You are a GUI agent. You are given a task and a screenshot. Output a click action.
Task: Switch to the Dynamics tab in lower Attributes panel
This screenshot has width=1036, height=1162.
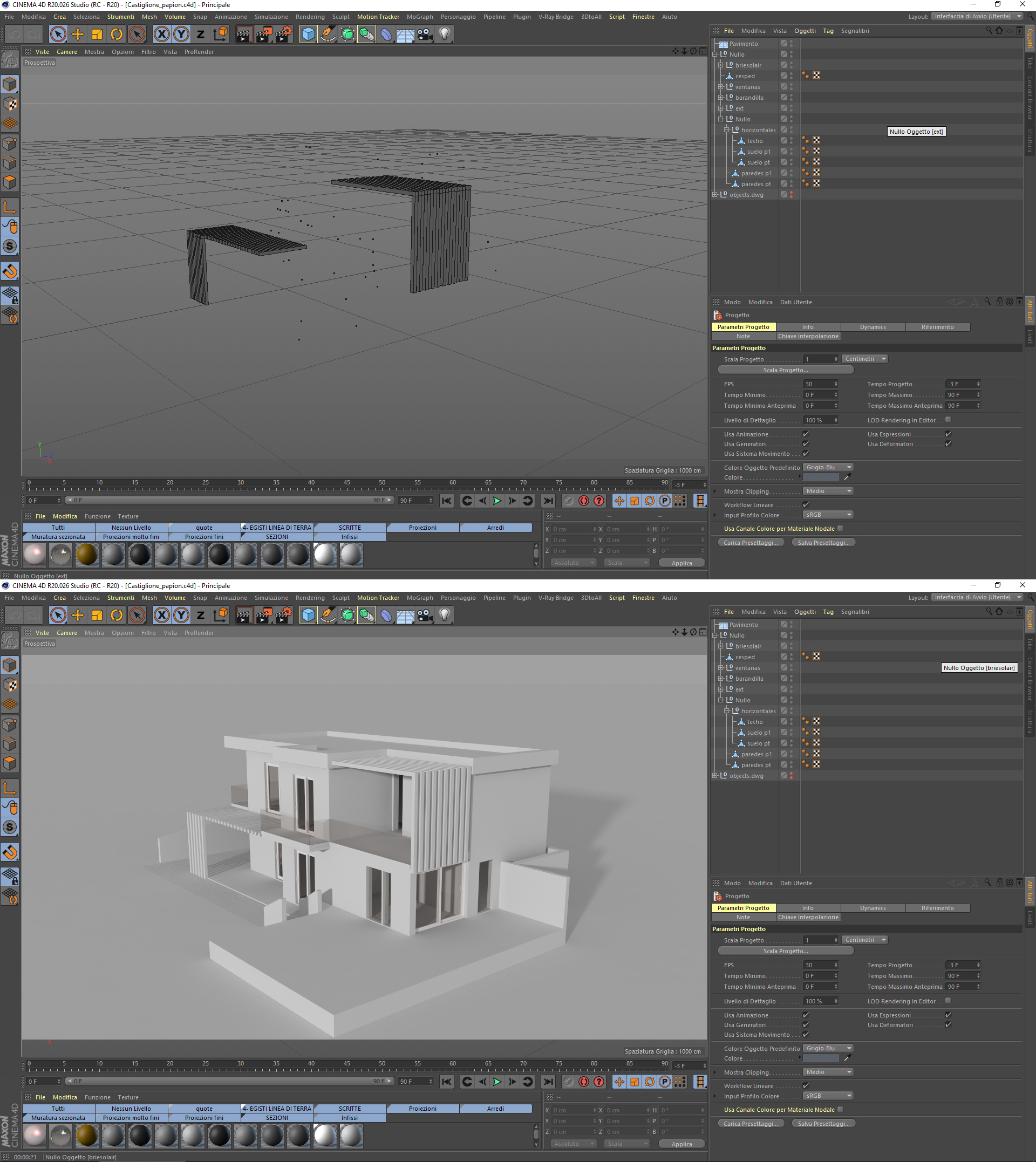coord(873,908)
